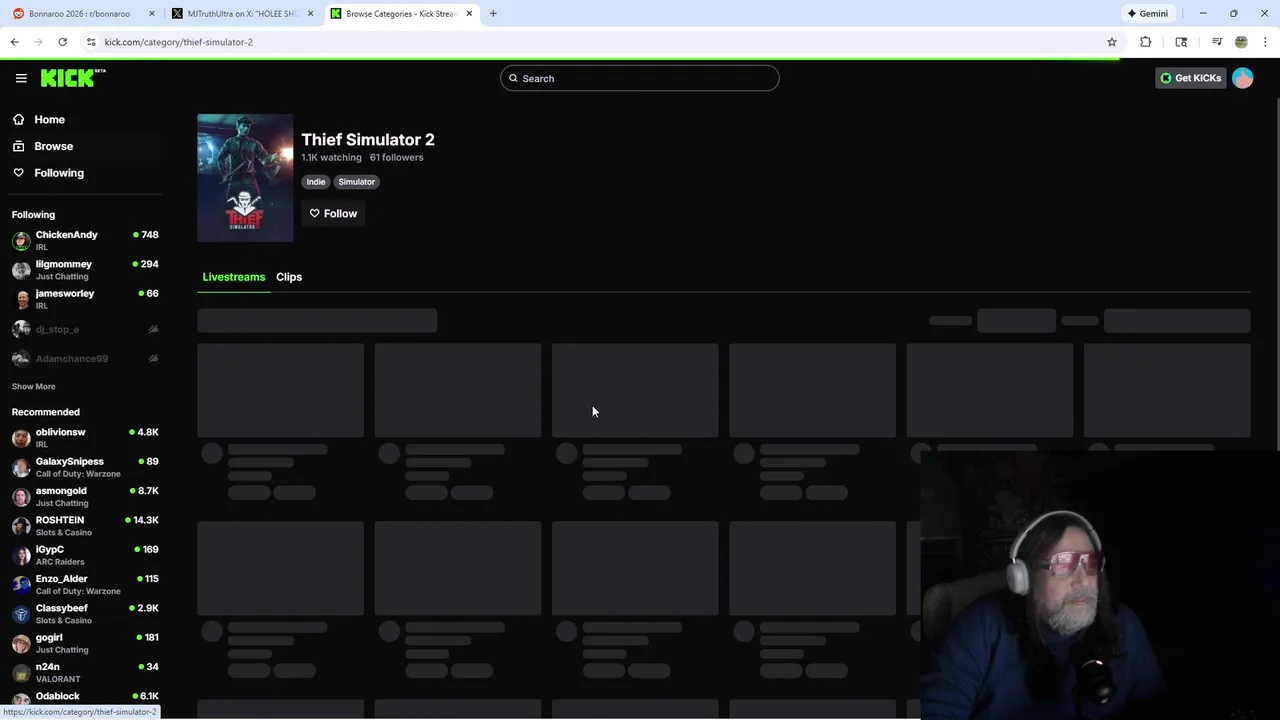Click Get KICKs button
This screenshot has height=720, width=1280.
tap(1190, 78)
